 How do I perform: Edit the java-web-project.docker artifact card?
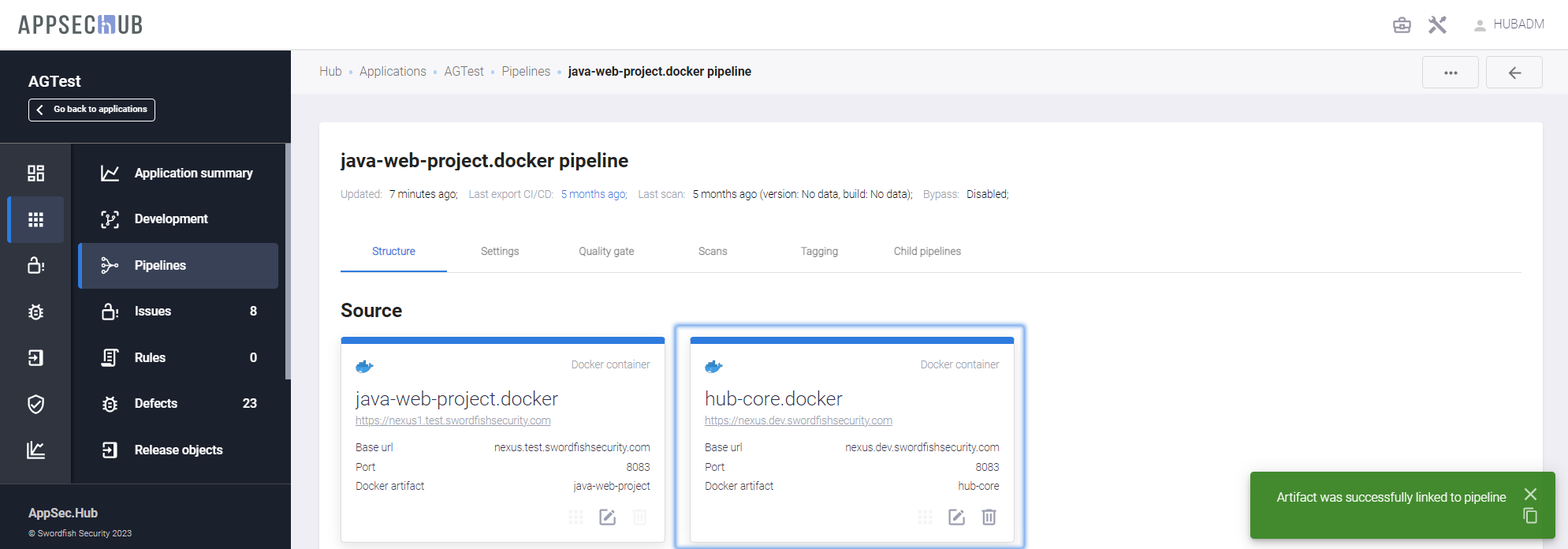(607, 517)
